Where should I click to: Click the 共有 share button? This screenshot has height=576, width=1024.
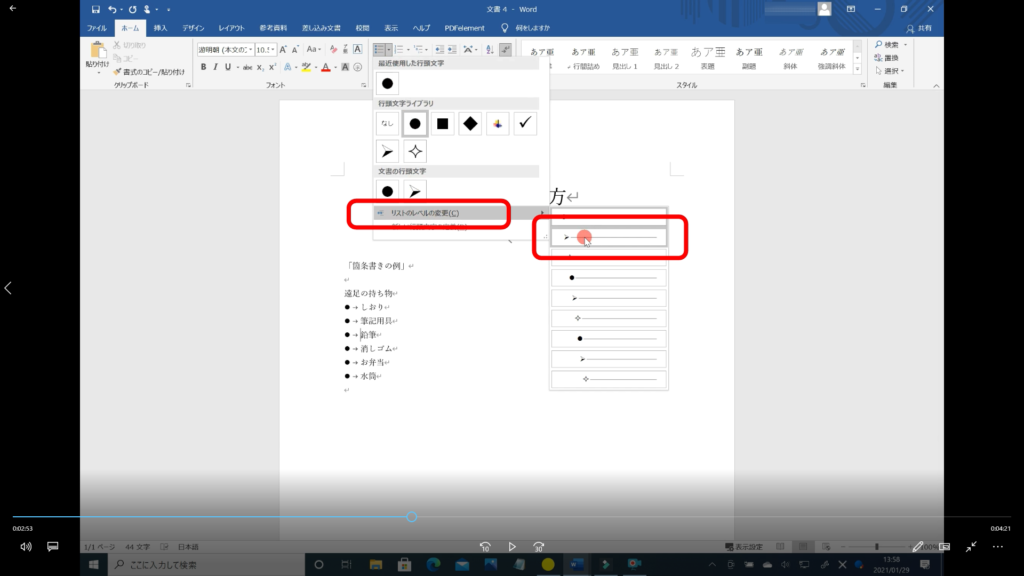tap(918, 28)
